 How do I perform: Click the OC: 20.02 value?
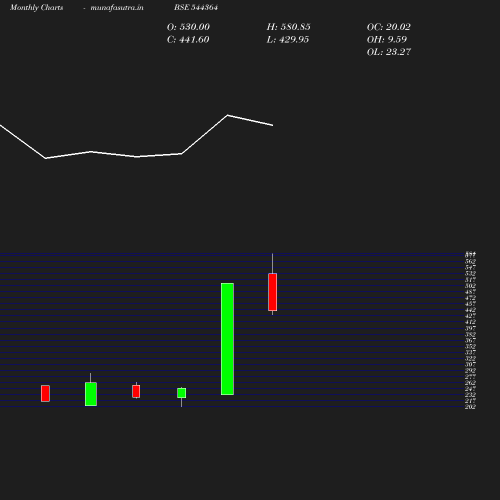pos(389,27)
